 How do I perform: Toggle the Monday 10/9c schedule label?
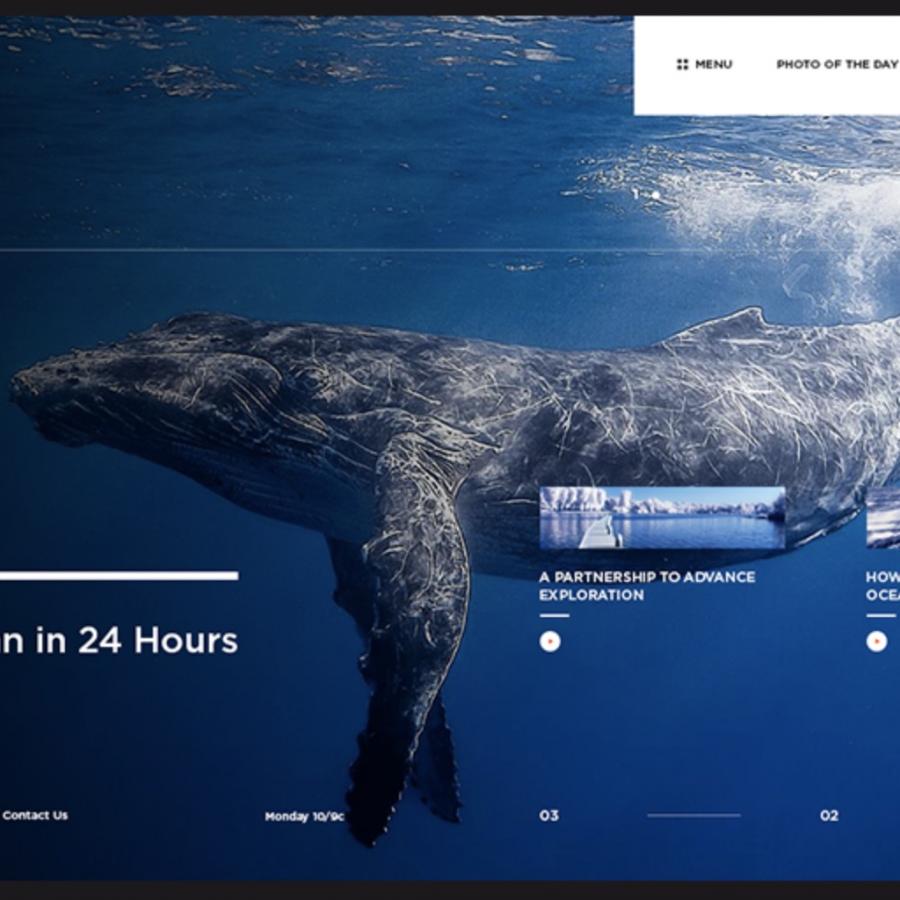[305, 817]
